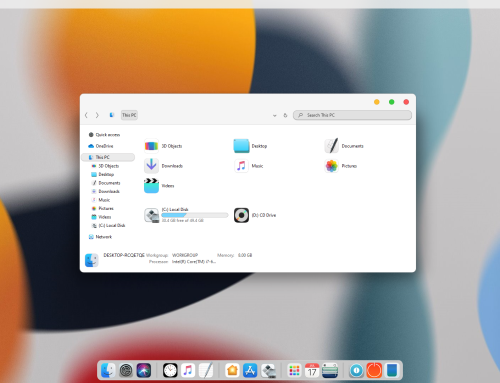Select Documents under This PC tree
Screen dimensions: 500x383
pyautogui.click(x=106, y=183)
